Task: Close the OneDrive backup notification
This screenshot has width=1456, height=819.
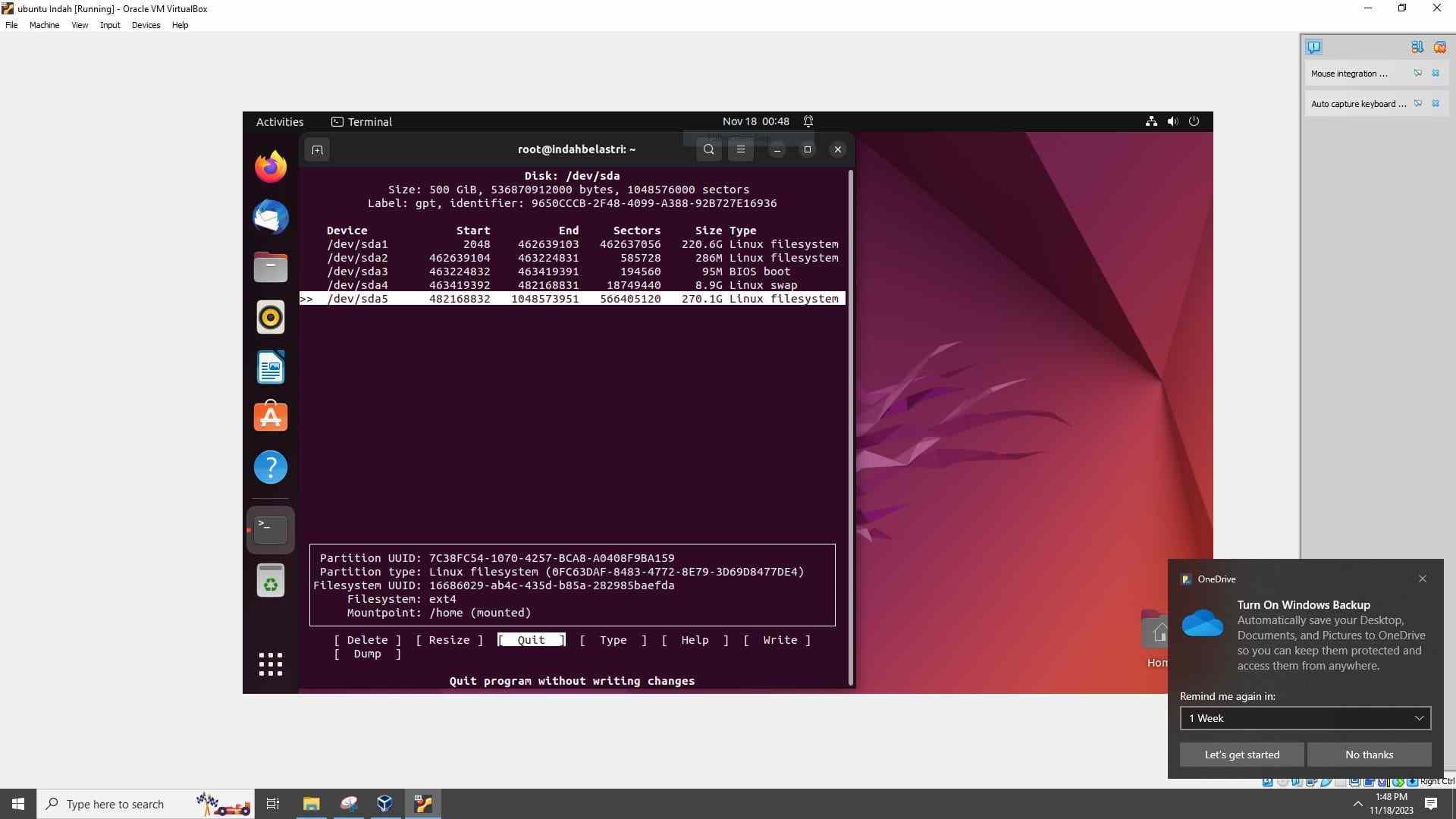Action: click(1422, 579)
